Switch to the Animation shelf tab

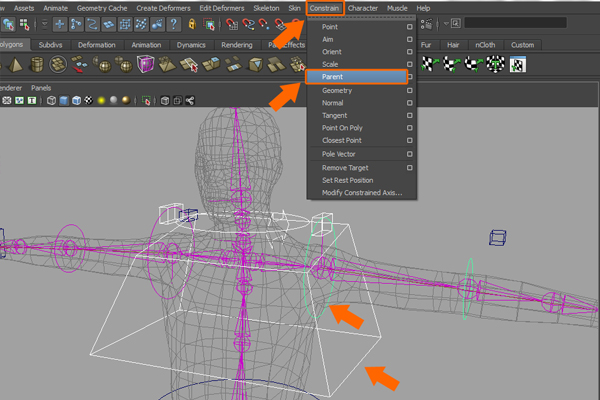point(146,45)
